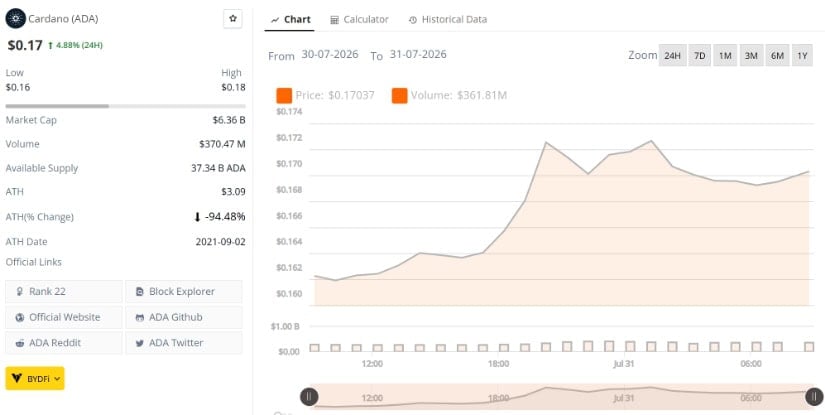Open the ADA Reddit link
Screen dimensions: 825x415
click(64, 343)
